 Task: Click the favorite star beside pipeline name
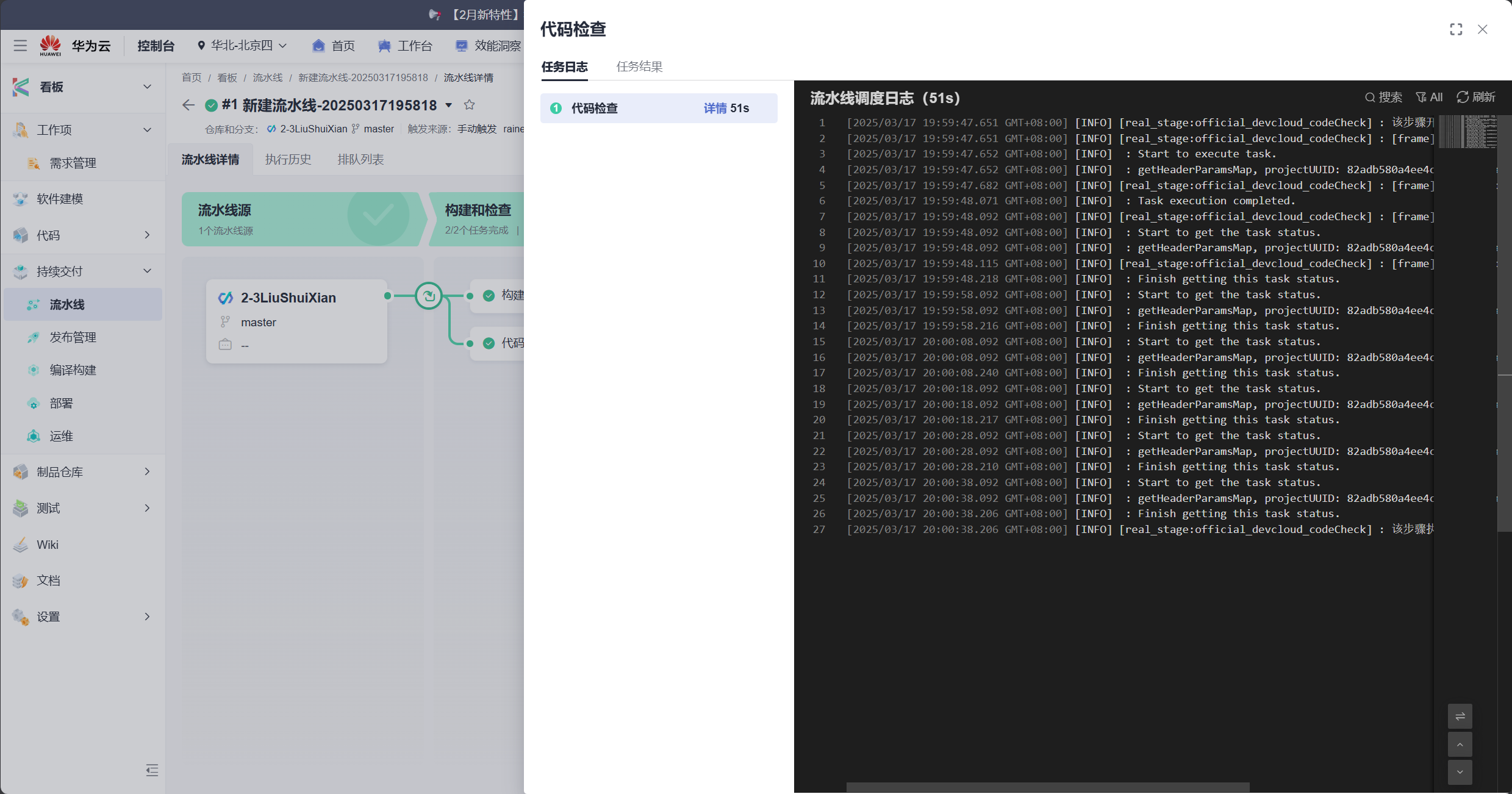click(469, 105)
